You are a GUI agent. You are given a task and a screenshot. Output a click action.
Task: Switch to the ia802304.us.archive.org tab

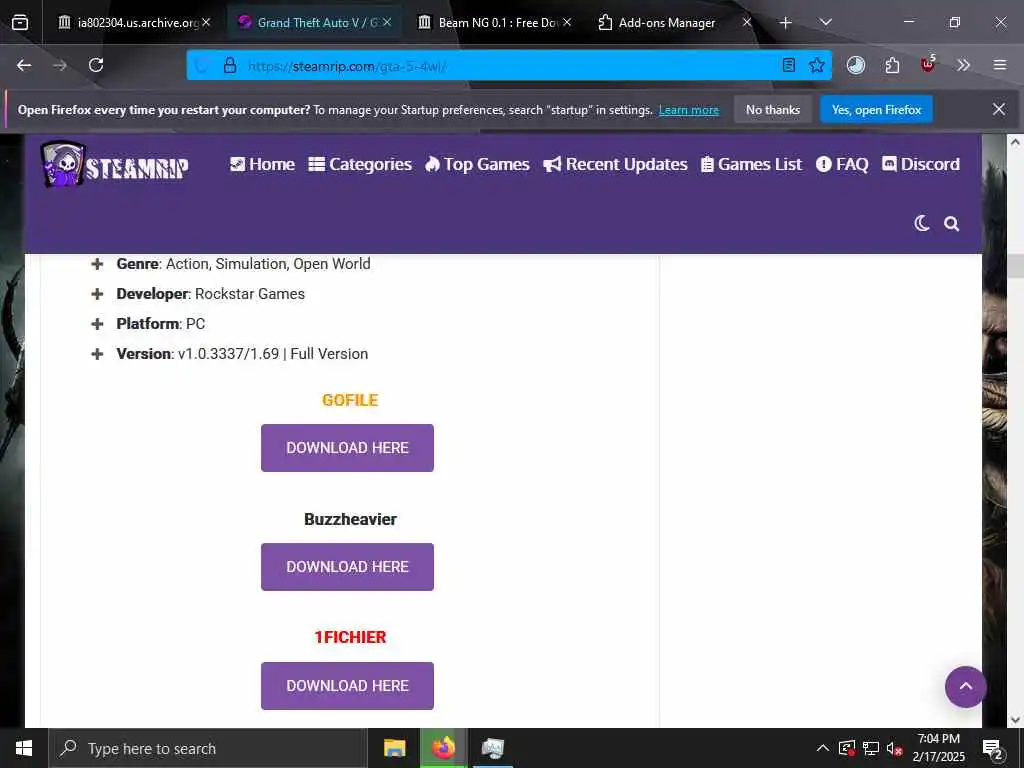tap(135, 23)
